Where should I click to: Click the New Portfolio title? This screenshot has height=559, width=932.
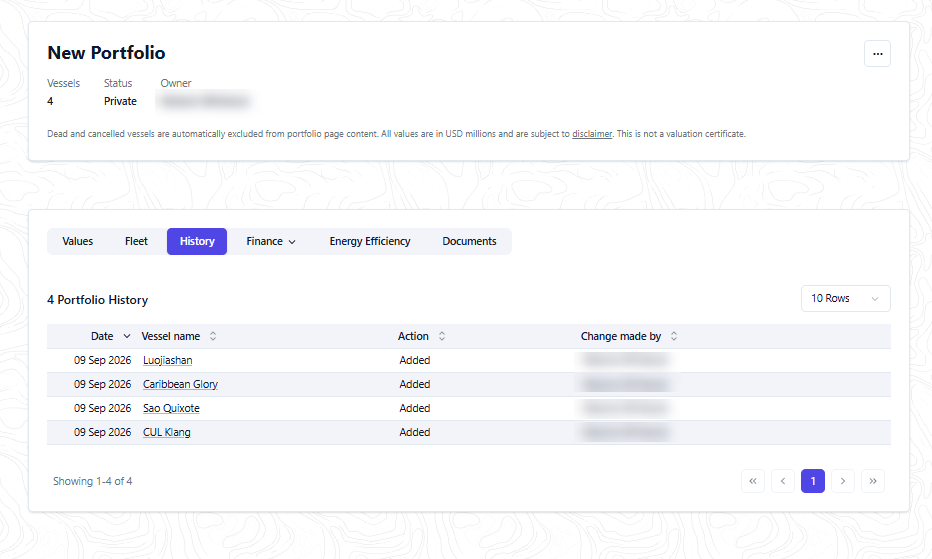(x=106, y=53)
